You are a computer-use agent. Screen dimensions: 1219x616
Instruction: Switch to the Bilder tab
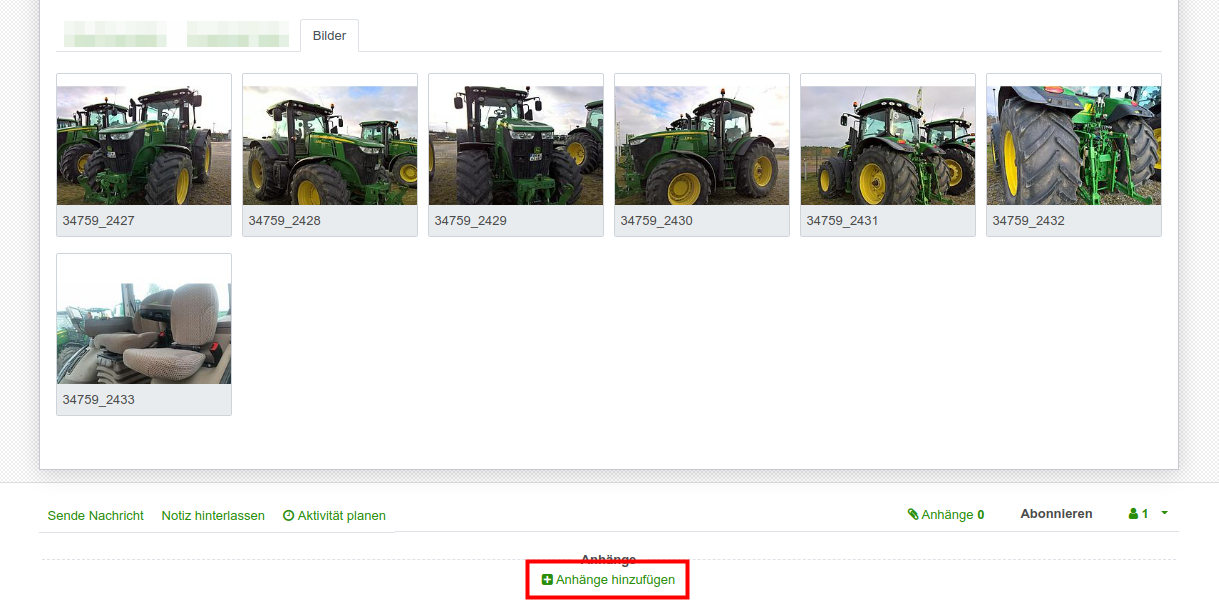point(329,36)
